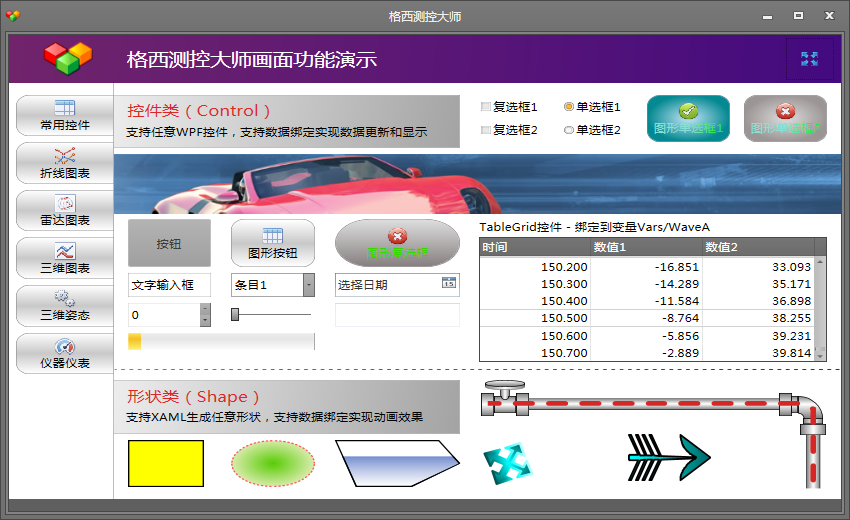Open the 常用控件 page in the sidebar
Viewport: 850px width, 520px height.
[65, 116]
